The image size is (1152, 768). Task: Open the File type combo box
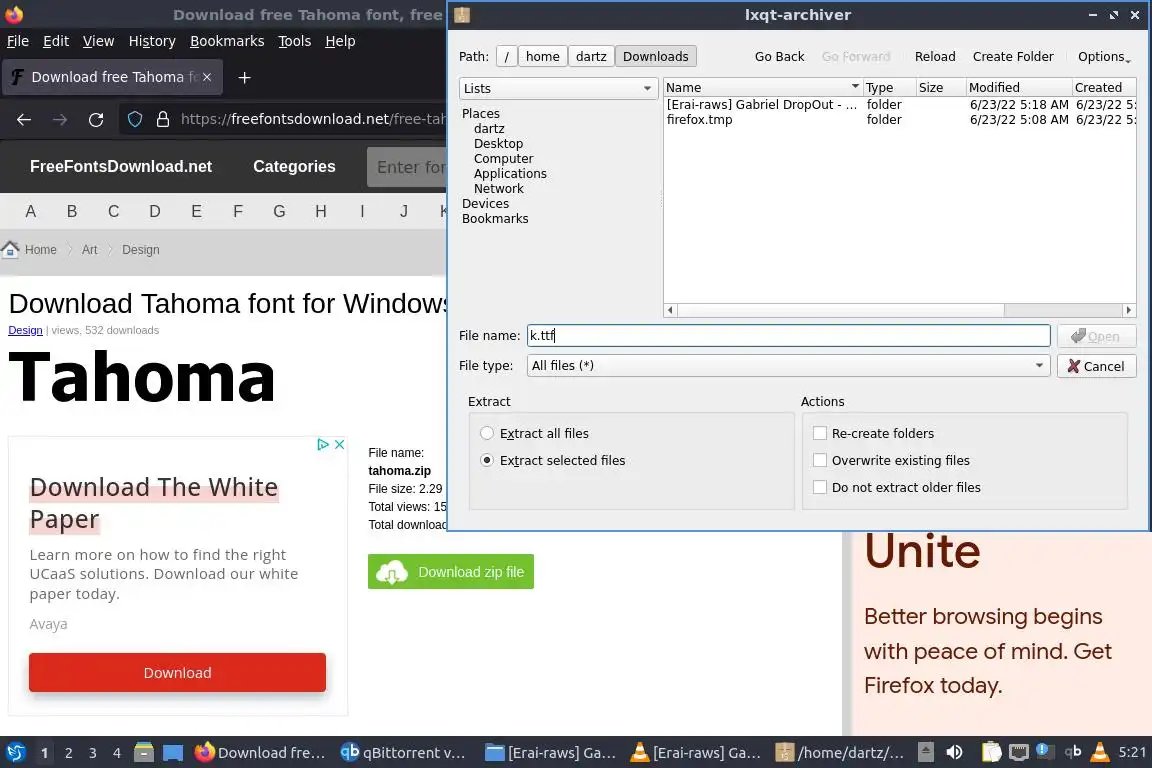pyautogui.click(x=788, y=365)
